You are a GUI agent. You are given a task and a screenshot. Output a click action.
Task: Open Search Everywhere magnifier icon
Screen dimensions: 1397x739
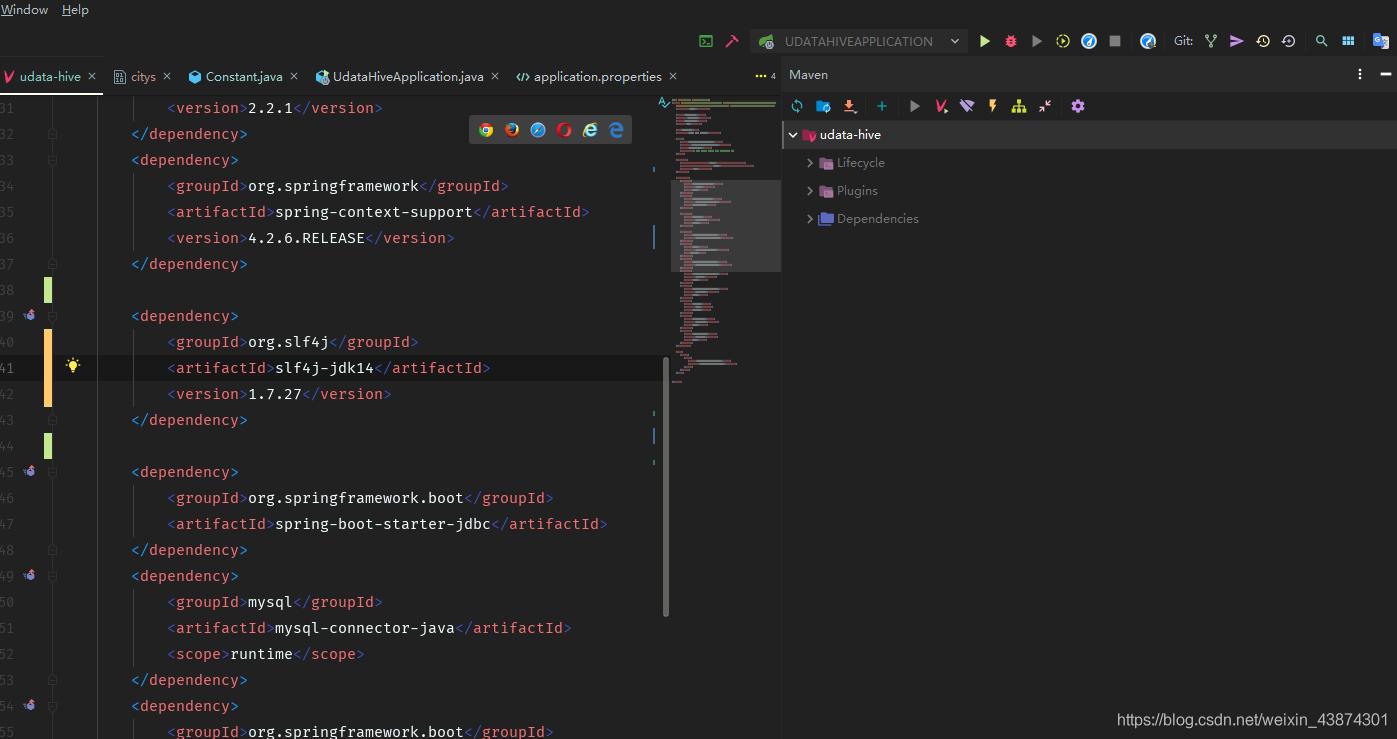[1322, 41]
